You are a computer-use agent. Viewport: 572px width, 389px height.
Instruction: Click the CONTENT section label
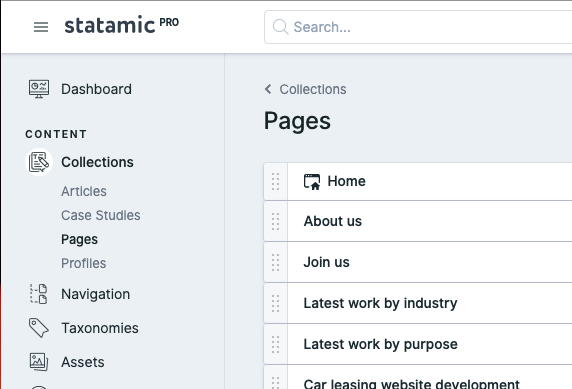[56, 134]
